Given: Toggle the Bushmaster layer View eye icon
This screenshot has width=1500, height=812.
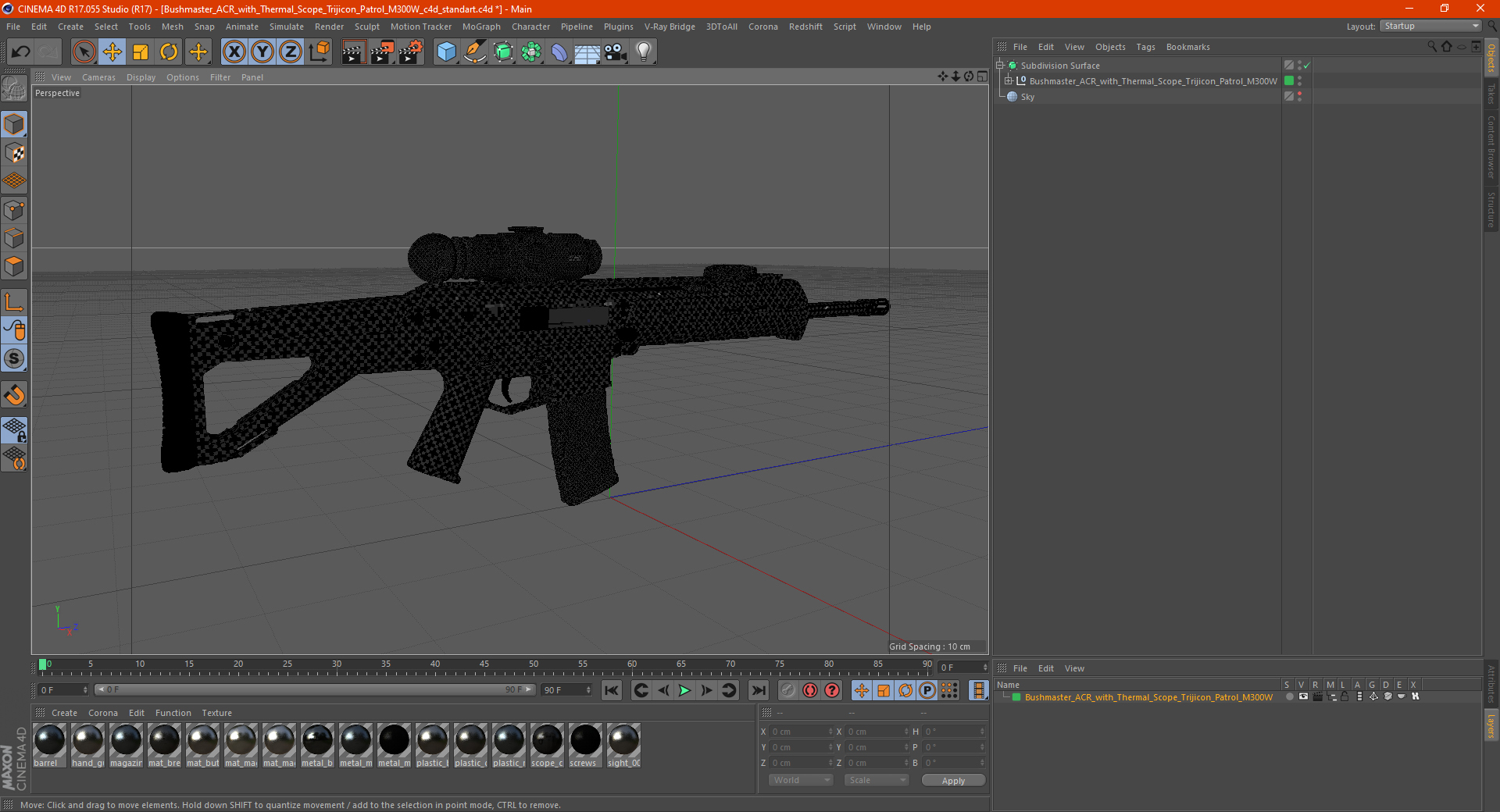Looking at the screenshot, I should [x=1303, y=697].
